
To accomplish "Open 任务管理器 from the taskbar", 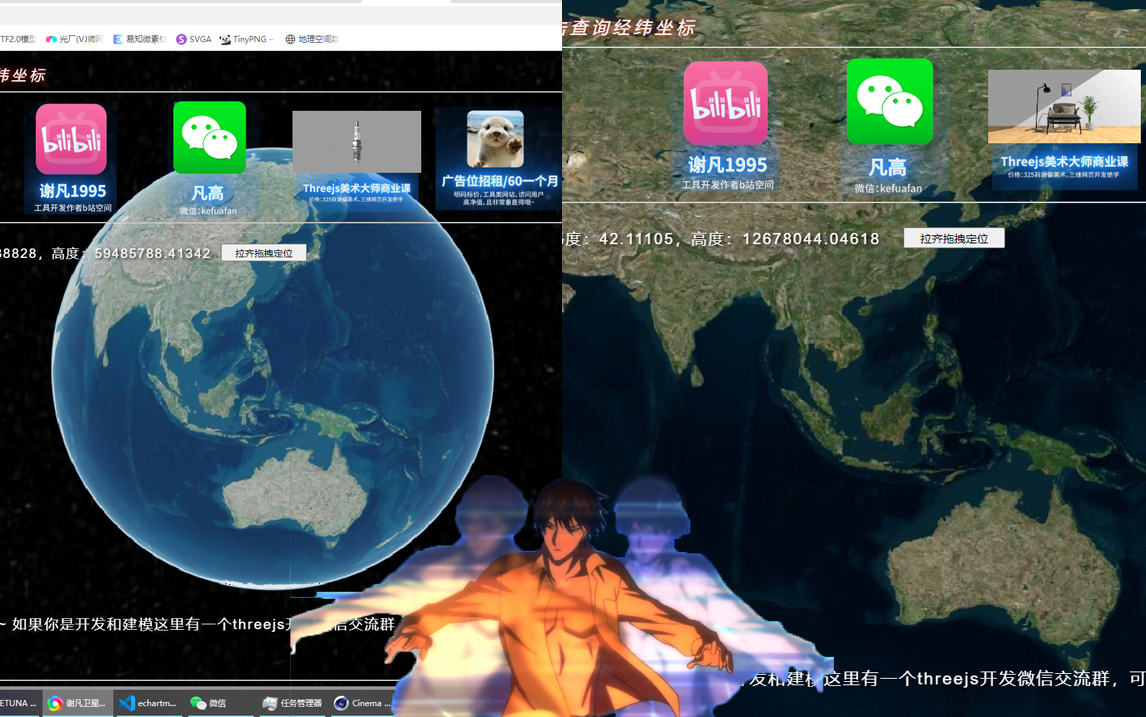I will (x=293, y=703).
